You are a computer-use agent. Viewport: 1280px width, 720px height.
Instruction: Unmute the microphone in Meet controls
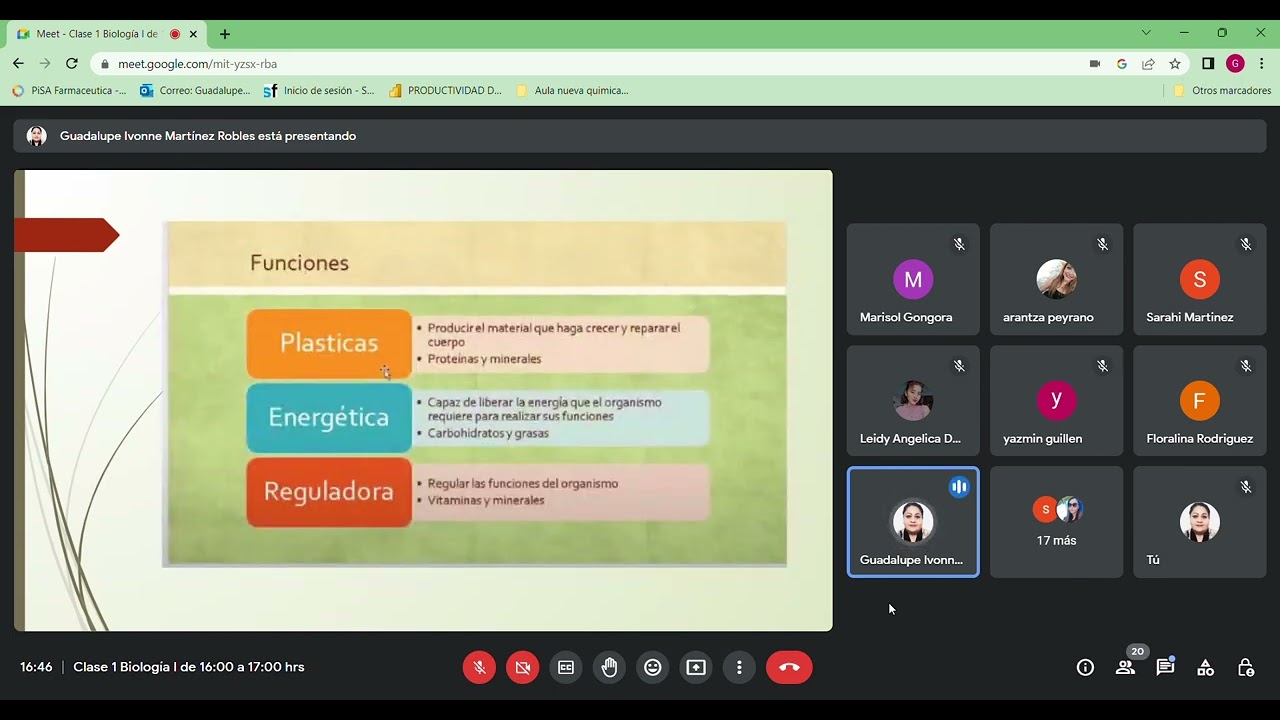point(479,667)
